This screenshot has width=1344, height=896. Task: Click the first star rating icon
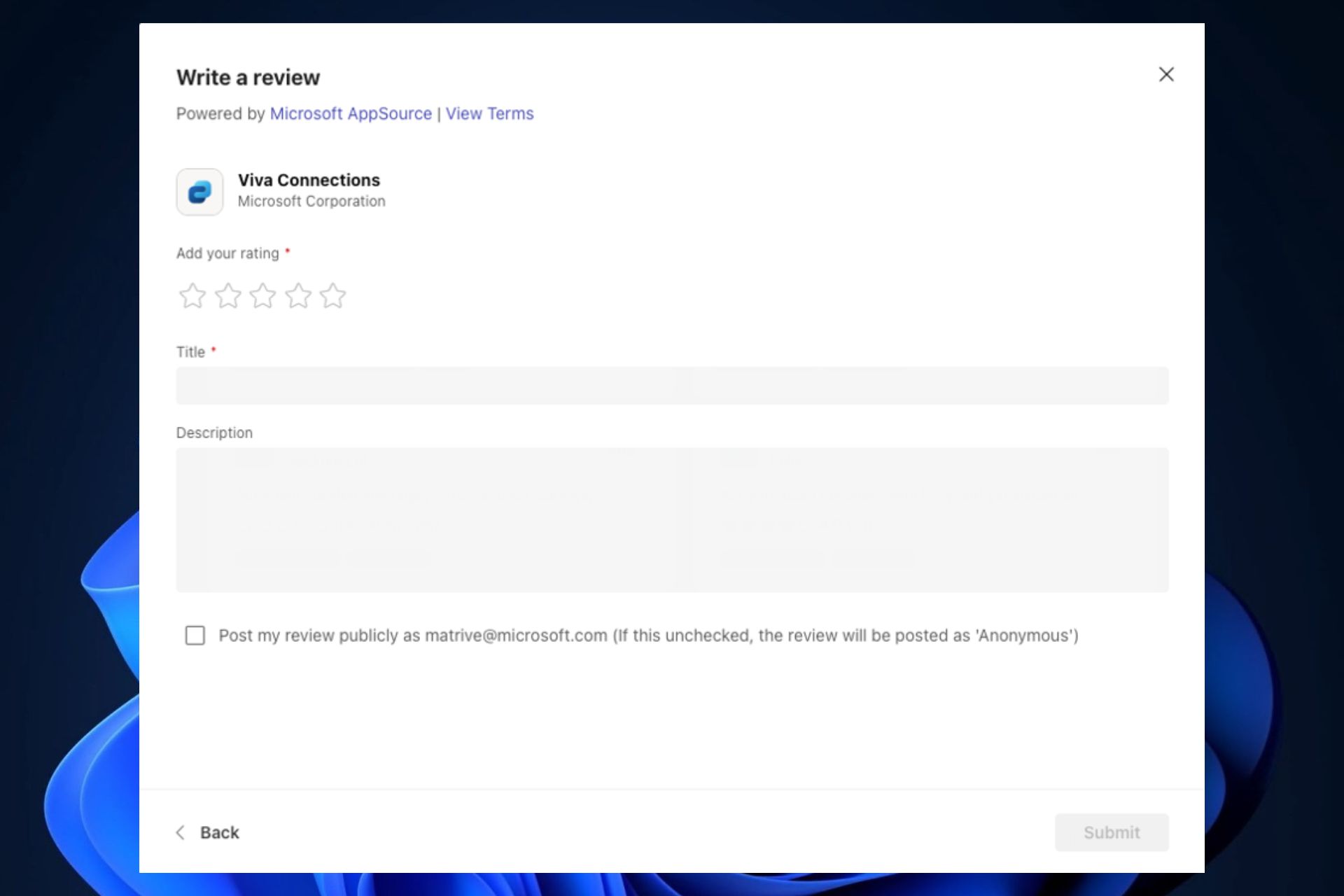(193, 295)
